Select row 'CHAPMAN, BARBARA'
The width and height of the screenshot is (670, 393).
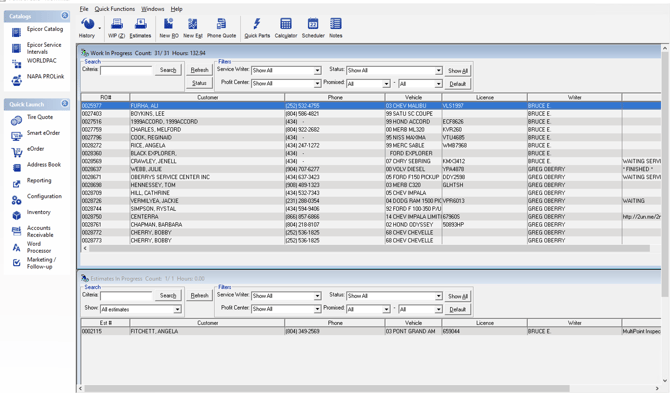pos(371,225)
